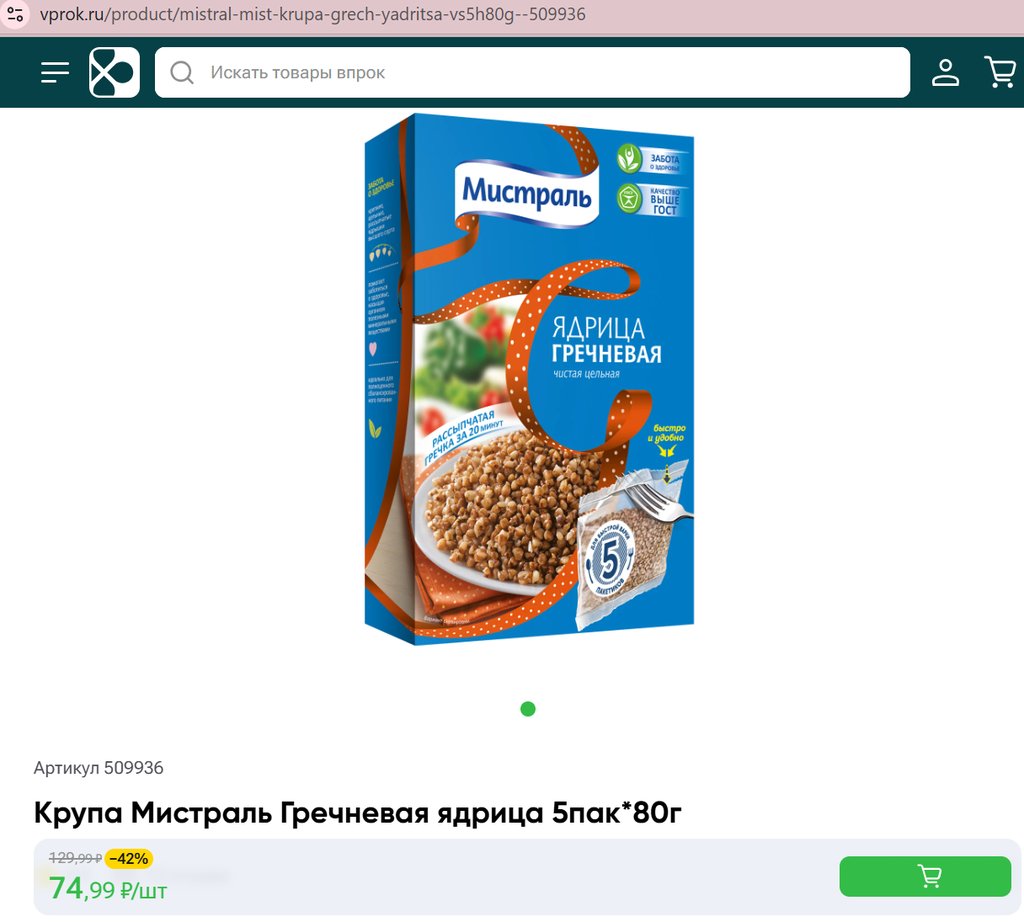The image size is (1024, 922).
Task: Open the user profile icon
Action: pos(945,72)
